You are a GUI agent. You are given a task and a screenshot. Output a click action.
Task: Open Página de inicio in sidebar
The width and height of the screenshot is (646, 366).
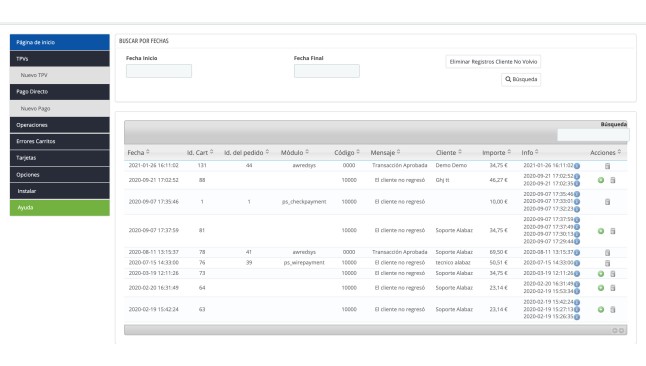[60, 42]
